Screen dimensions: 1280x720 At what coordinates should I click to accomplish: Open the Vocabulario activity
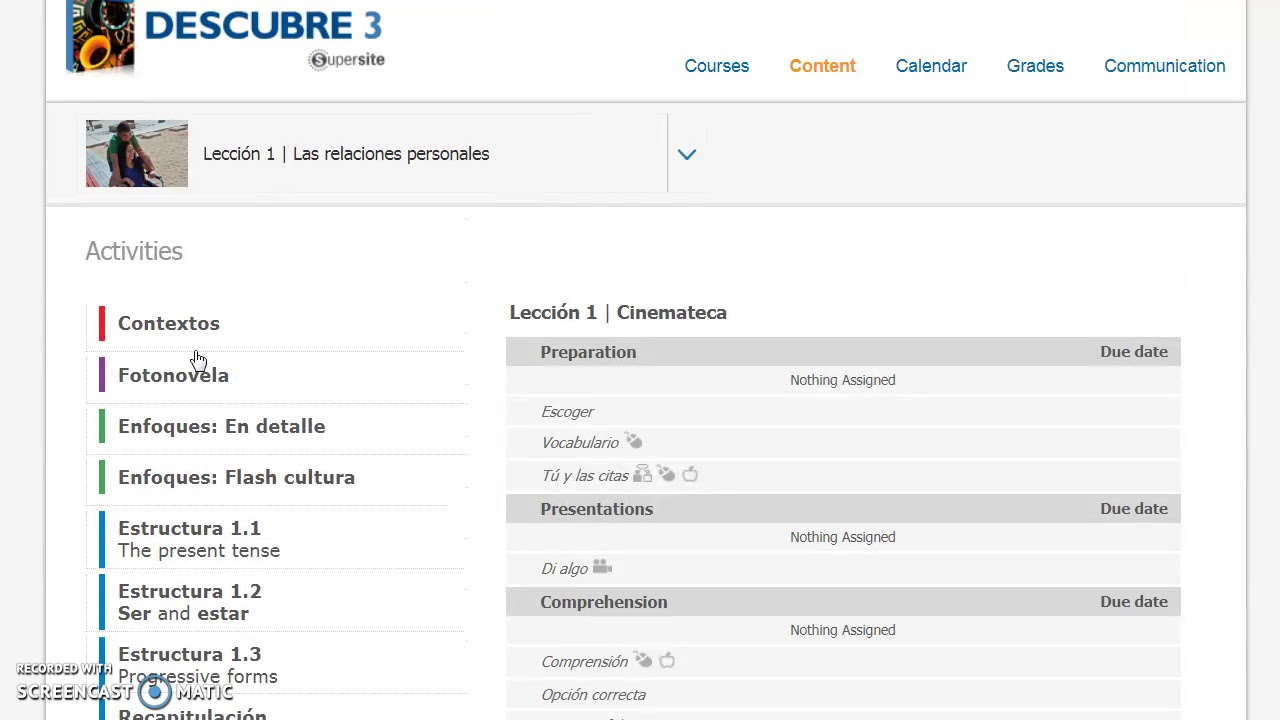580,443
